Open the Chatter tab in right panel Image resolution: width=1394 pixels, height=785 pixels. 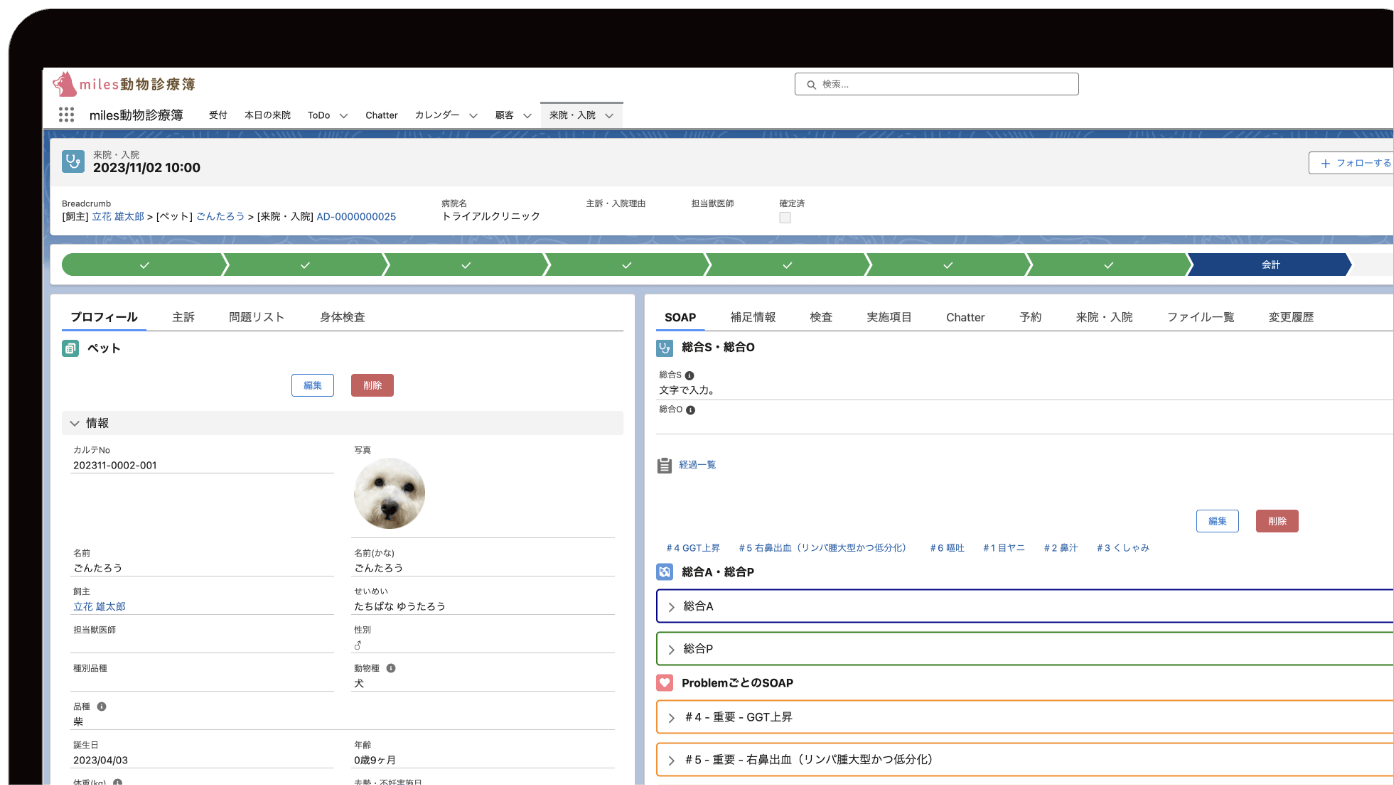coord(965,317)
